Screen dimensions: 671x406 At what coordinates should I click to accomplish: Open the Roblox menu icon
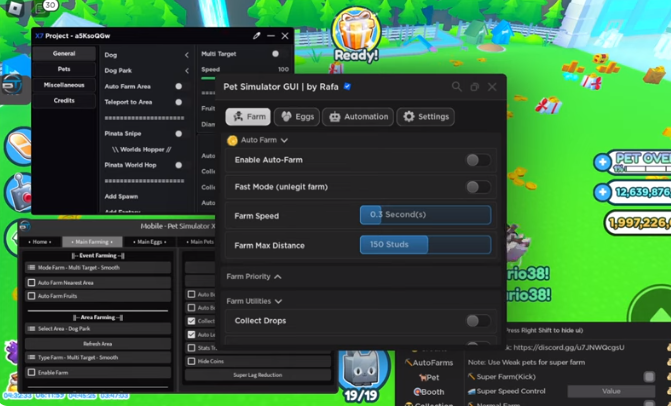pyautogui.click(x=16, y=9)
